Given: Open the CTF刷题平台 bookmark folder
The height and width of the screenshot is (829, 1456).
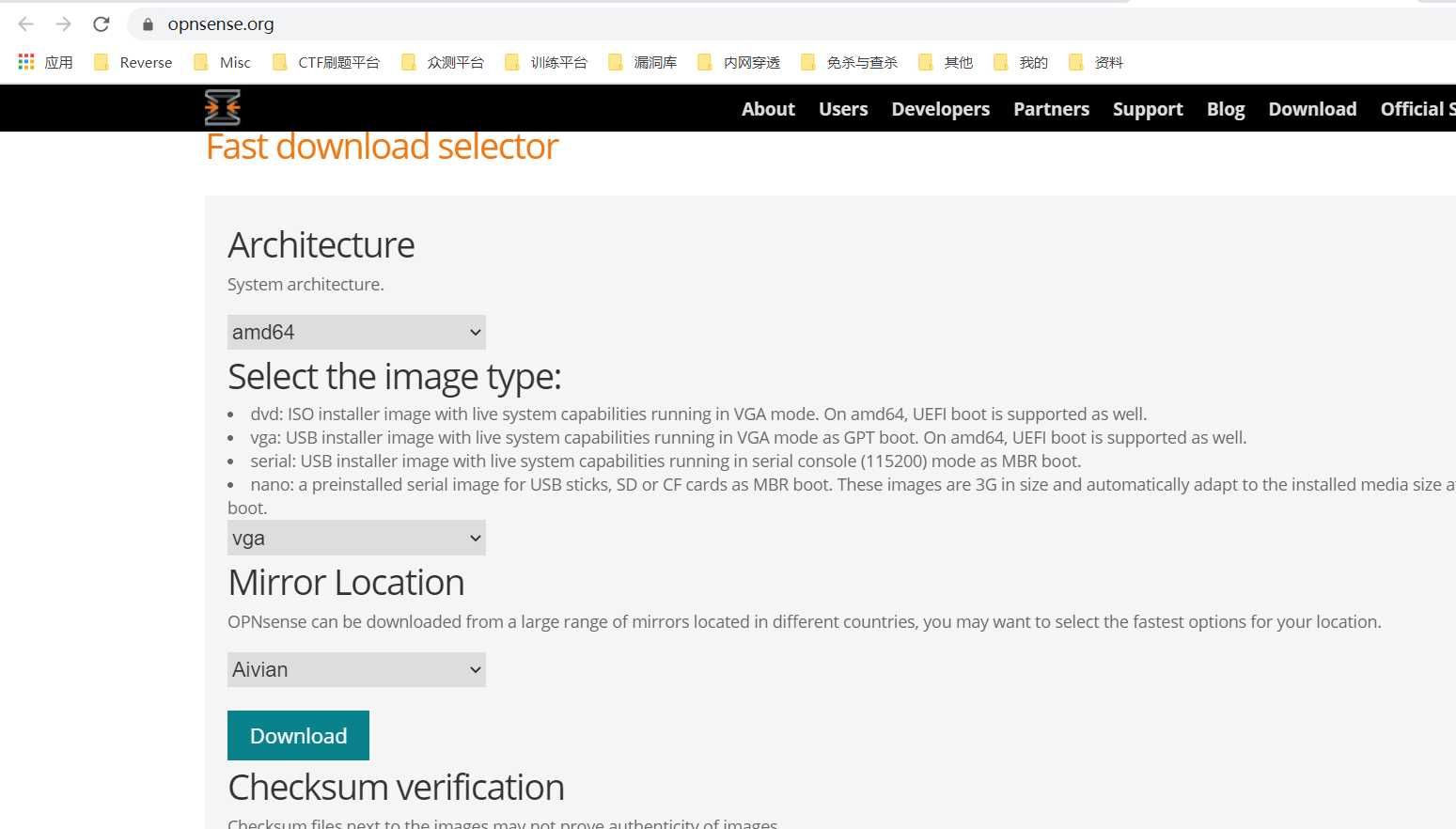Looking at the screenshot, I should [x=326, y=62].
